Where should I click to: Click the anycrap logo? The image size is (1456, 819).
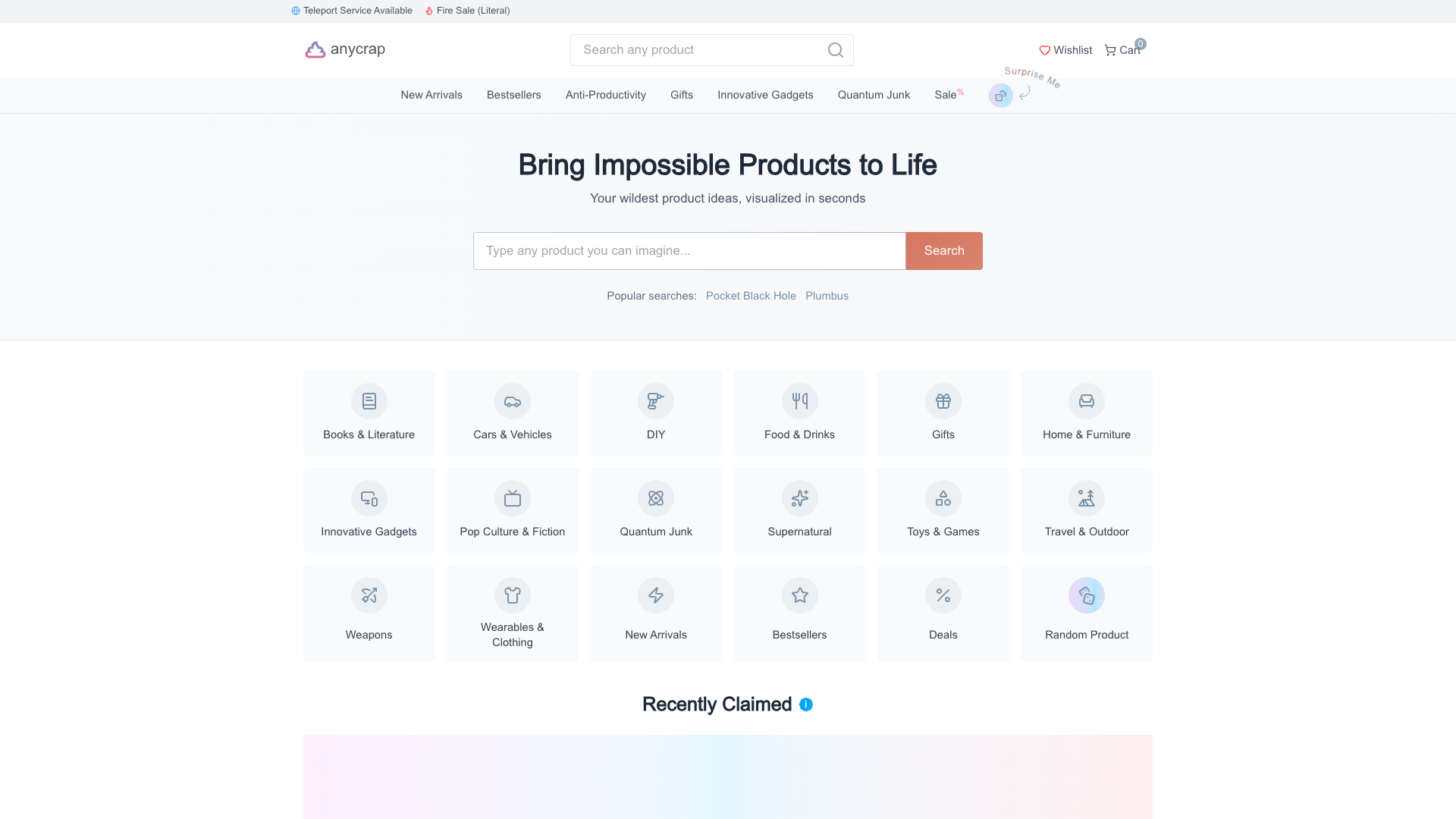[345, 49]
